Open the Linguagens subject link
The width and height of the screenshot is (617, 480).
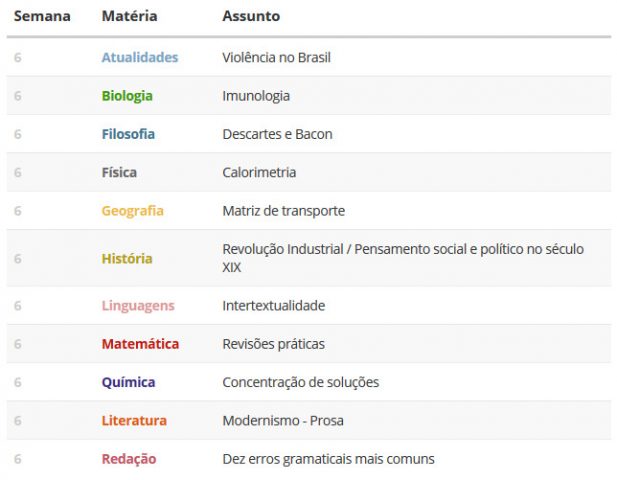pyautogui.click(x=138, y=306)
